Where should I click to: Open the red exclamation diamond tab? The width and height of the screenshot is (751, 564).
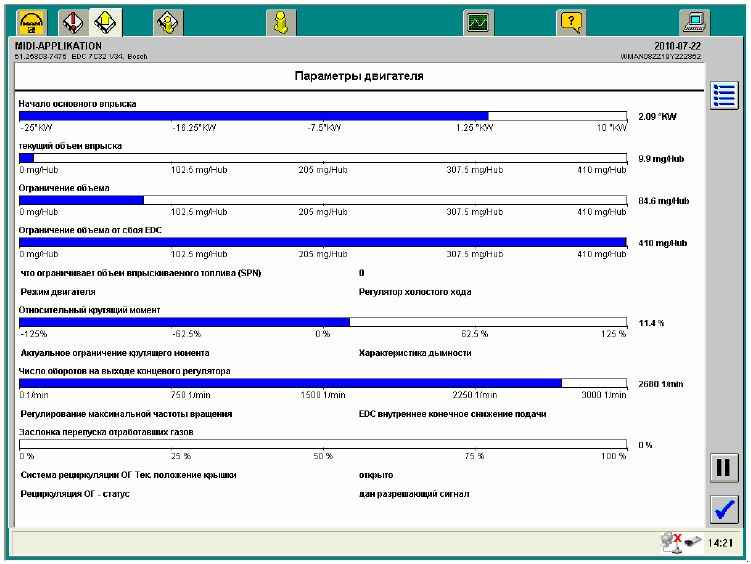click(73, 23)
